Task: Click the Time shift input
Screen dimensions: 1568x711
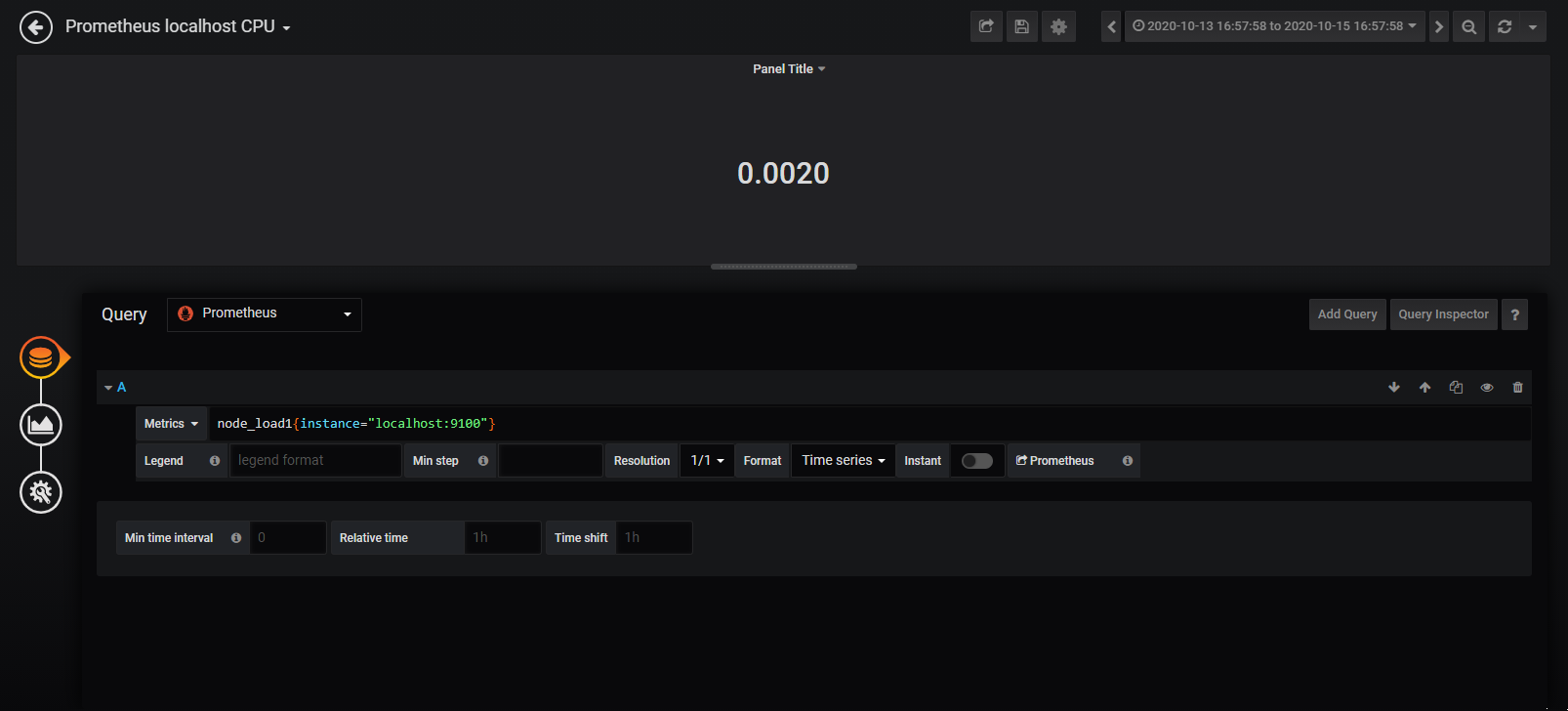Action: (654, 538)
